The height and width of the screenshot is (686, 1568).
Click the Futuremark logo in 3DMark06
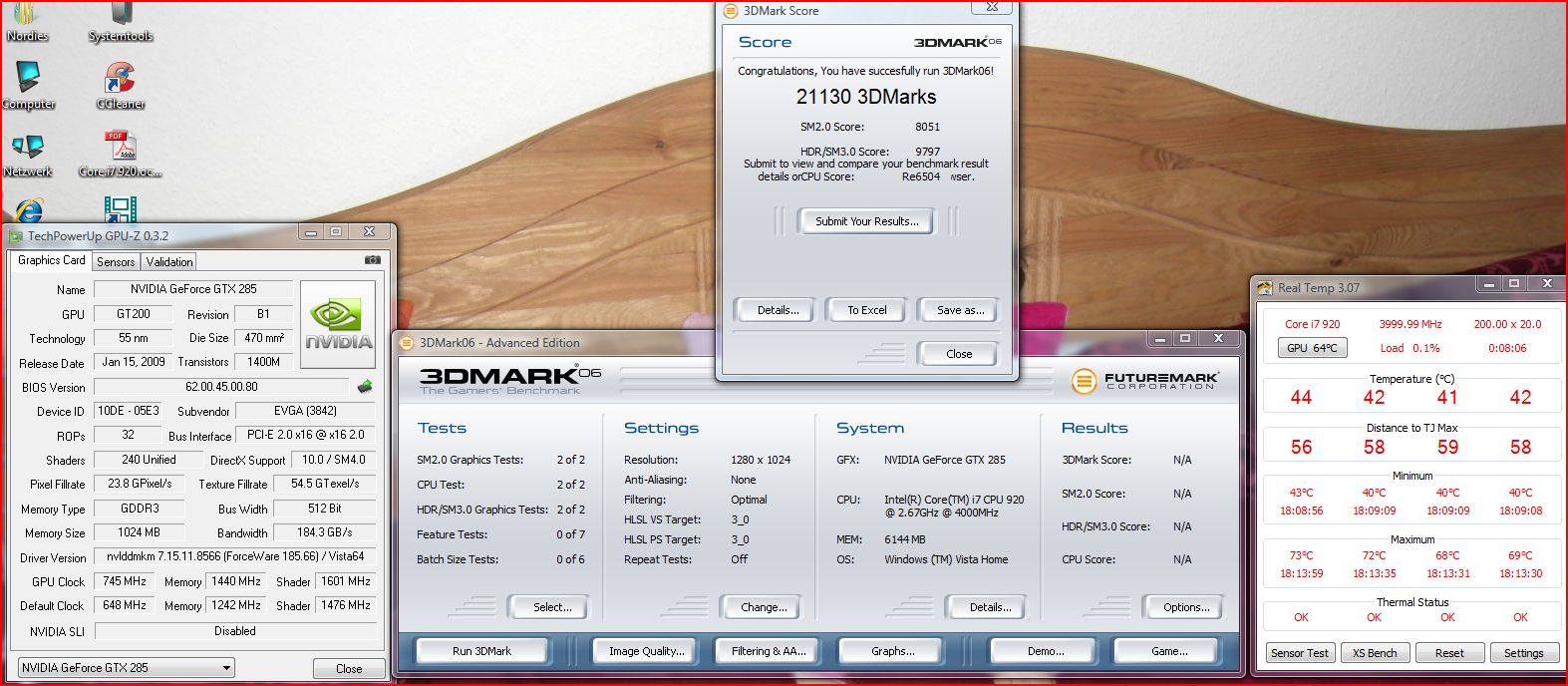click(x=1143, y=380)
